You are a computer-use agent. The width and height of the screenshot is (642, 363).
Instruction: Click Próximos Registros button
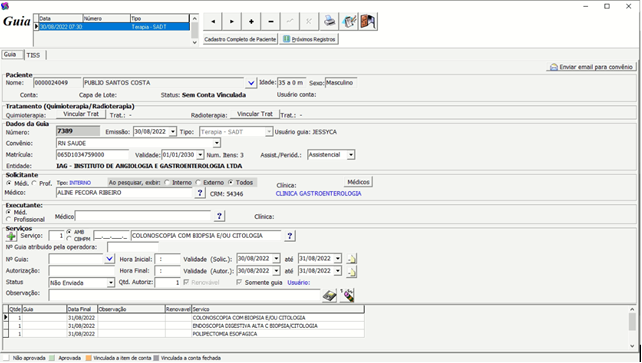309,39
